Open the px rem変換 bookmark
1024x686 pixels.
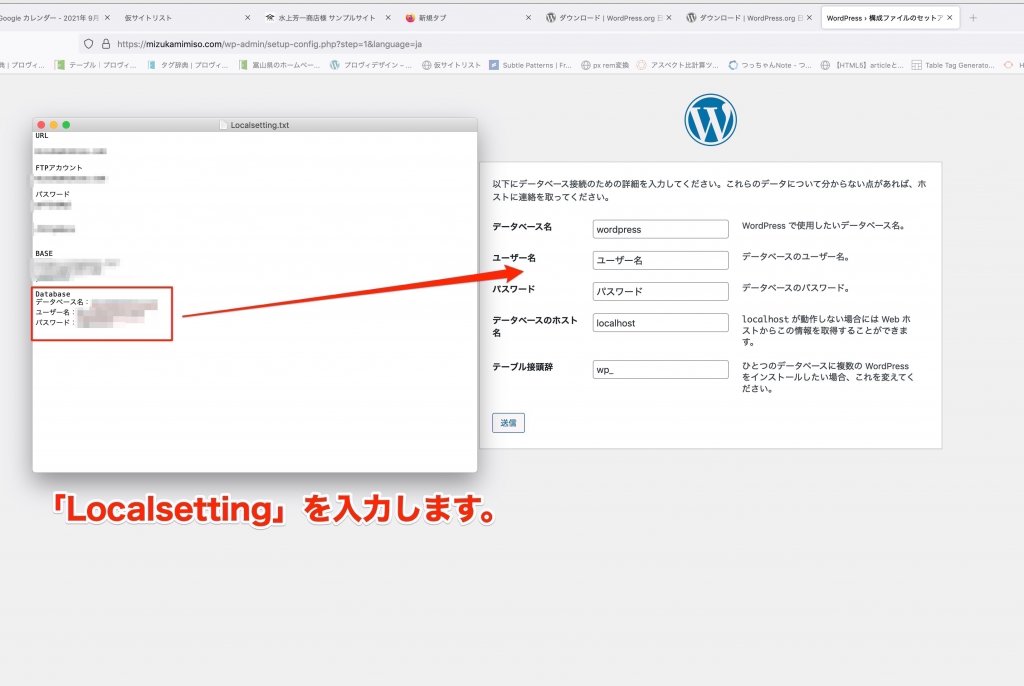606,65
